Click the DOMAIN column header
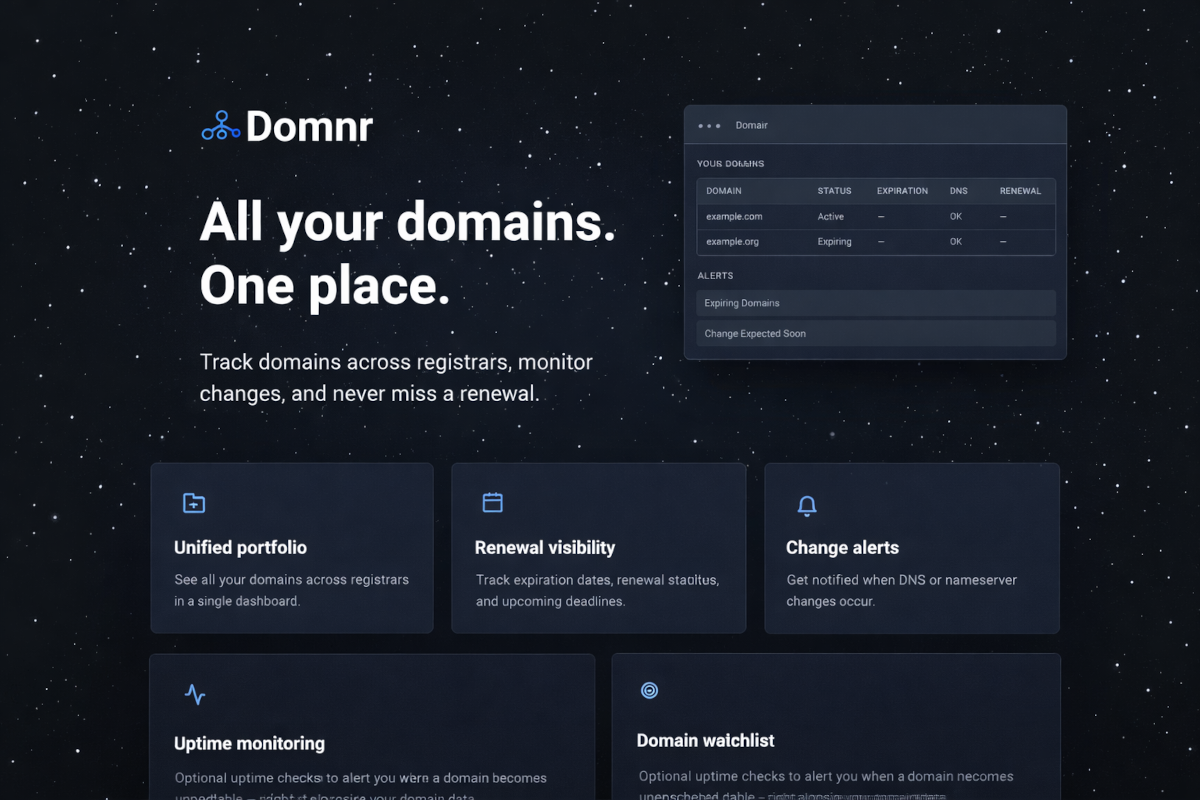1200x800 pixels. [724, 191]
